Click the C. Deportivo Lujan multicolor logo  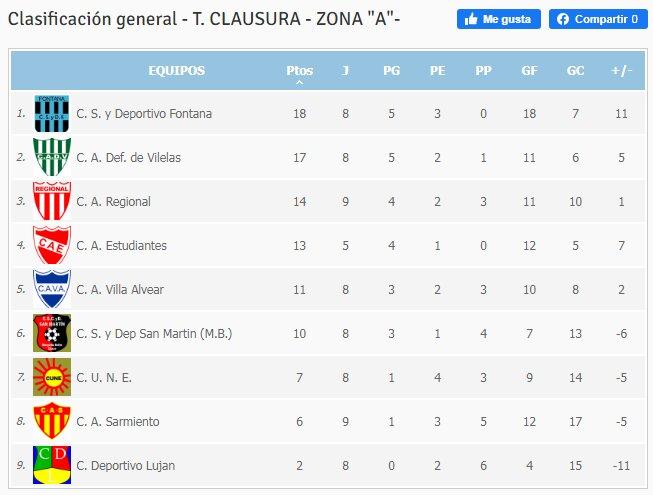coord(52,465)
